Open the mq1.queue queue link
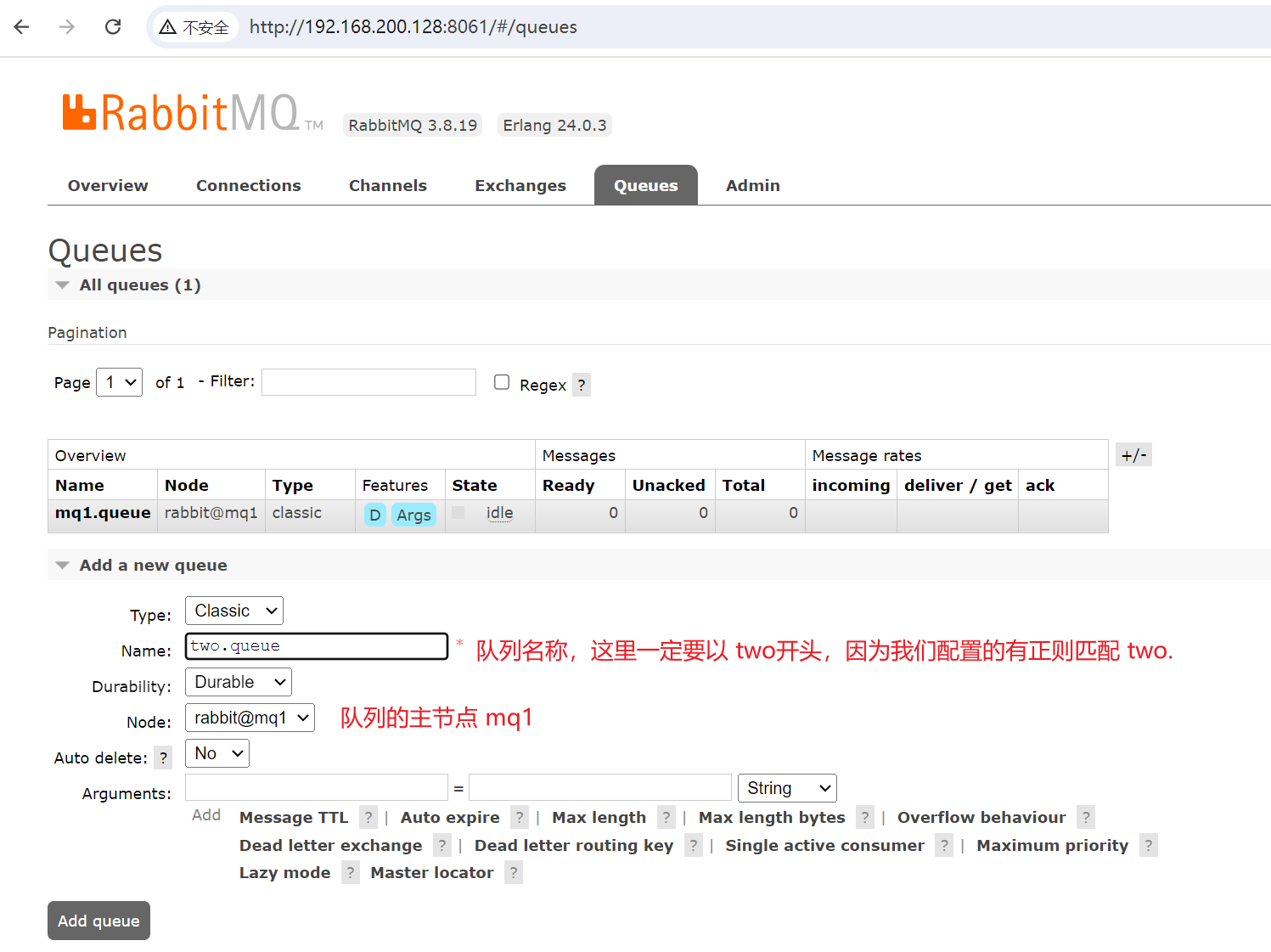 (102, 513)
